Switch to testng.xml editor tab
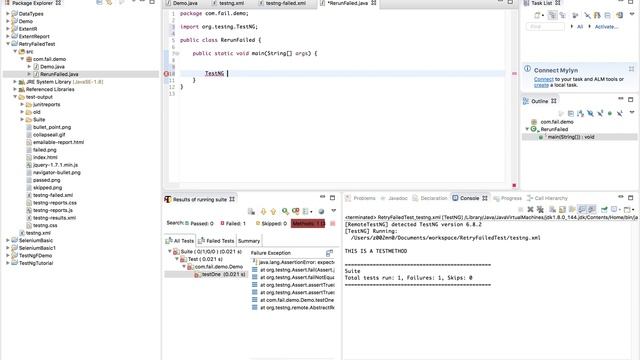The width and height of the screenshot is (640, 360). (231, 3)
